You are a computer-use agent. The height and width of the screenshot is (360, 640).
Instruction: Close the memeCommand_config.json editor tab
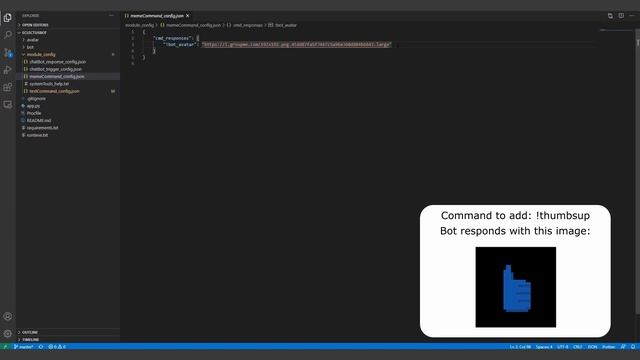coord(187,16)
